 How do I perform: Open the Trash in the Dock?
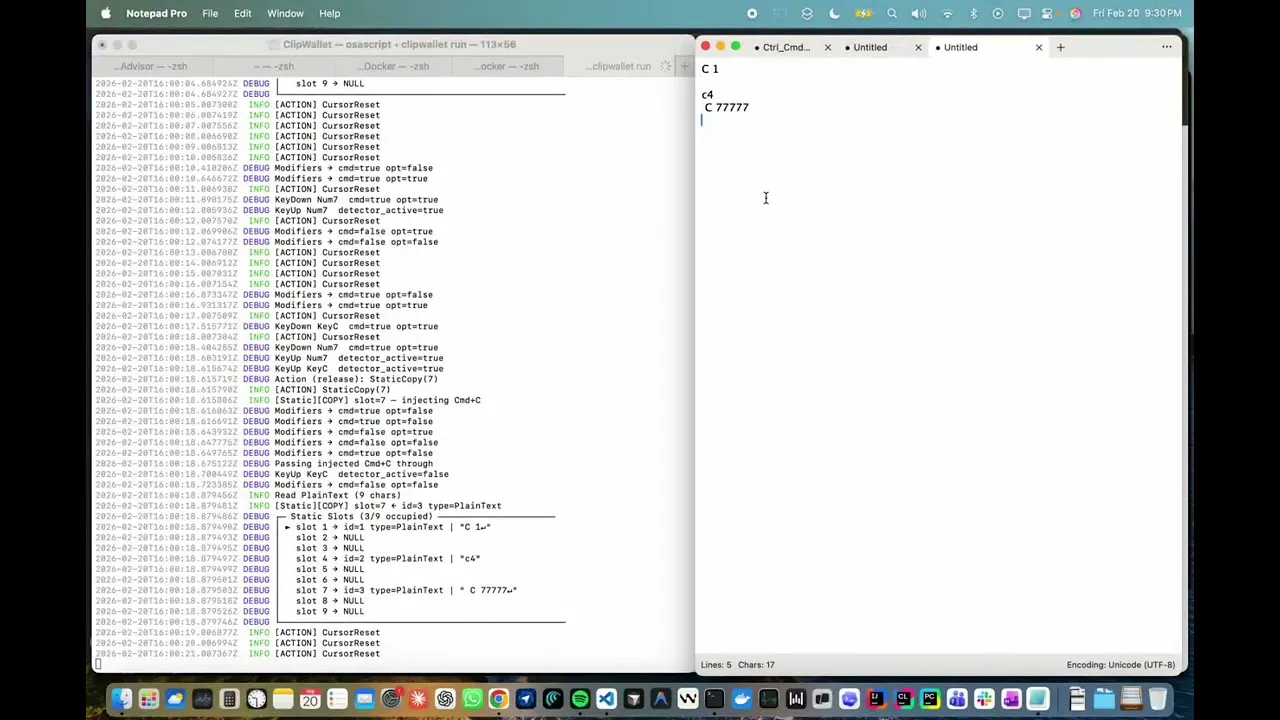[x=1158, y=699]
